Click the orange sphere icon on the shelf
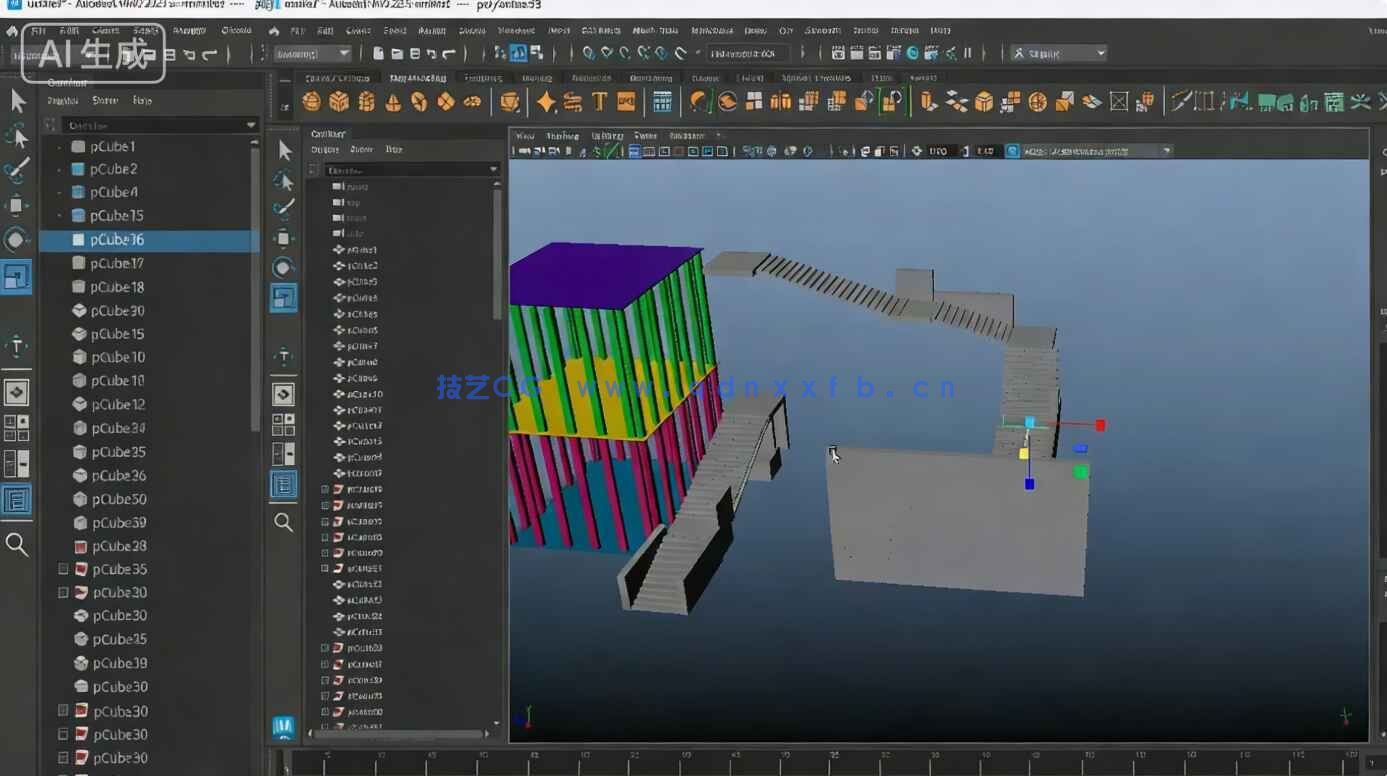This screenshot has height=776, width=1387. click(x=311, y=101)
